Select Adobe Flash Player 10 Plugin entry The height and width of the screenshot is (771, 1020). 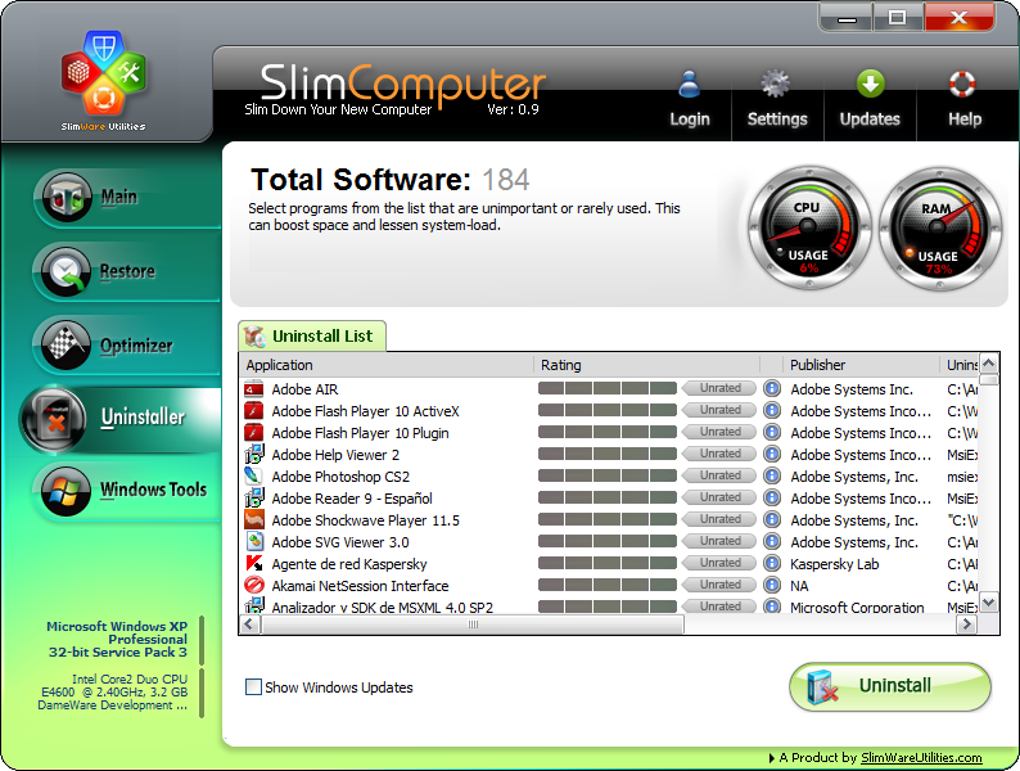[360, 432]
